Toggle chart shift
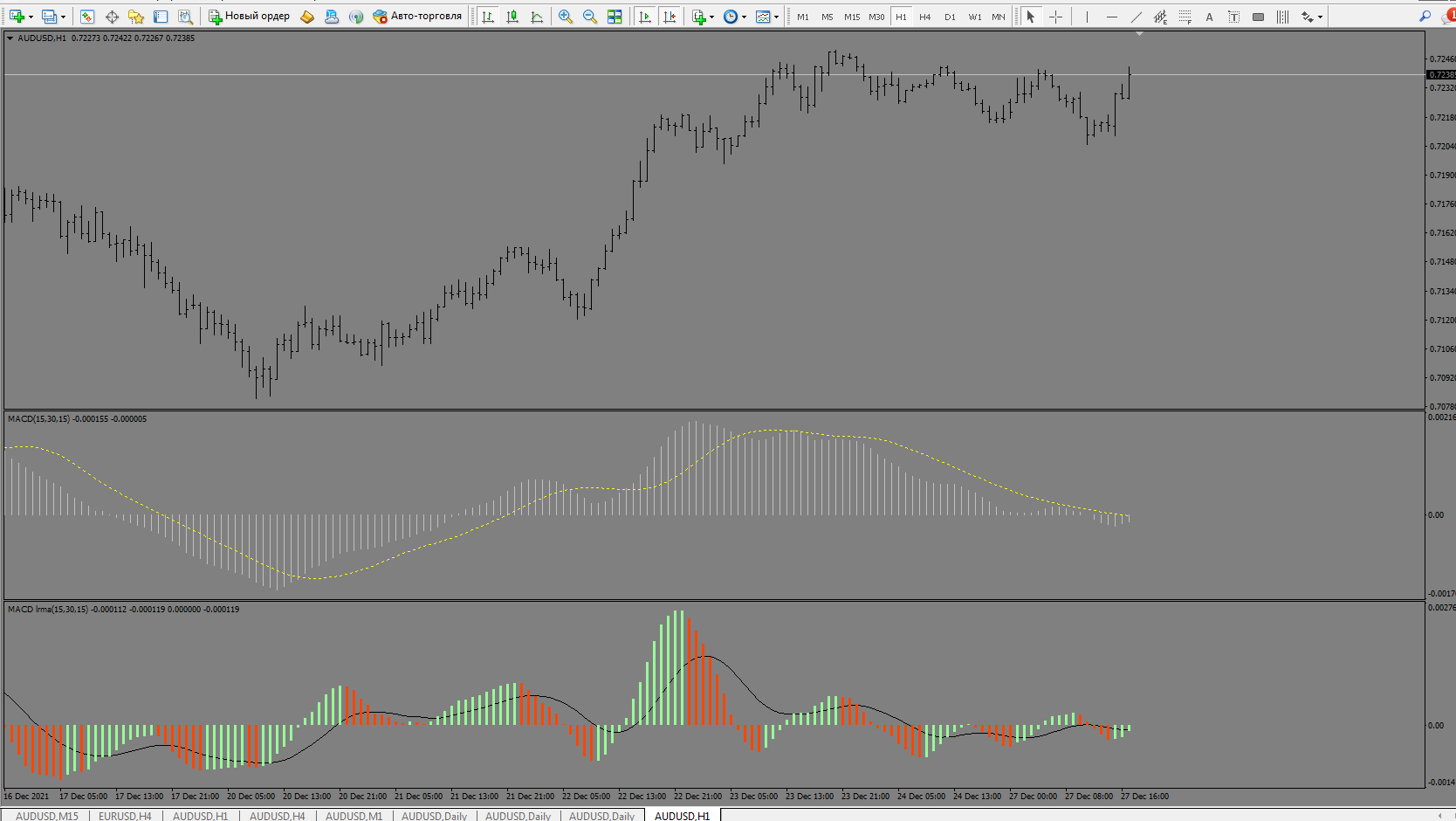This screenshot has height=821, width=1456. (x=670, y=17)
